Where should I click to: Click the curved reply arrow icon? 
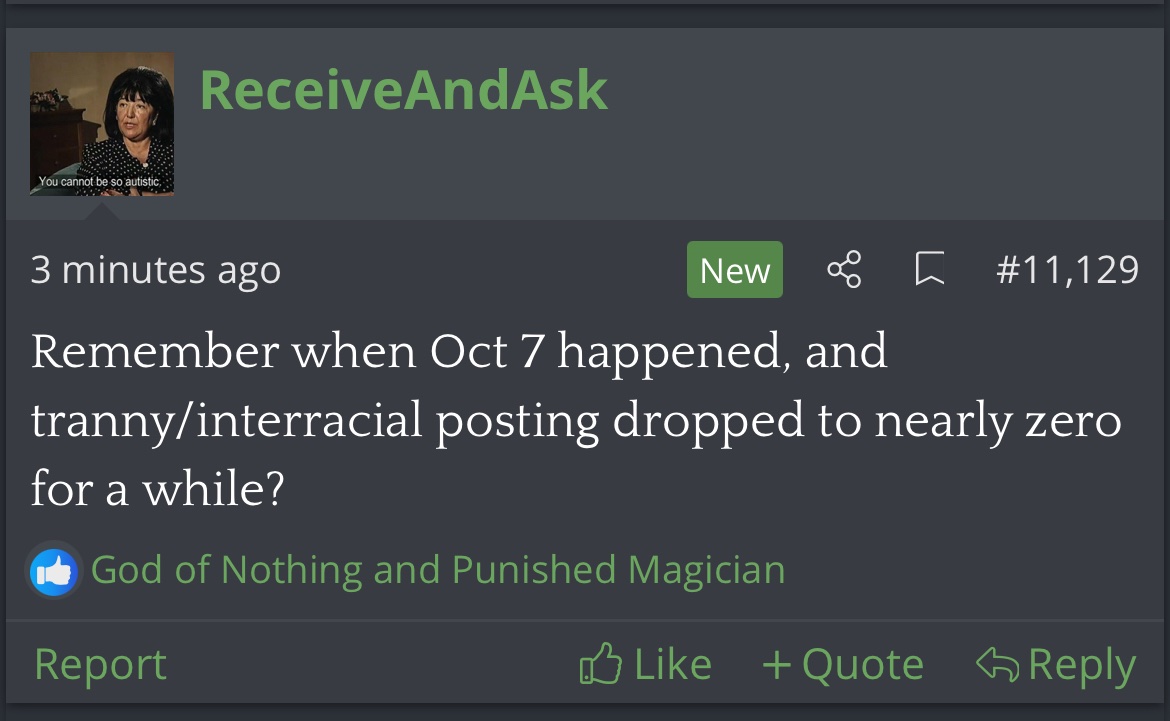(998, 664)
